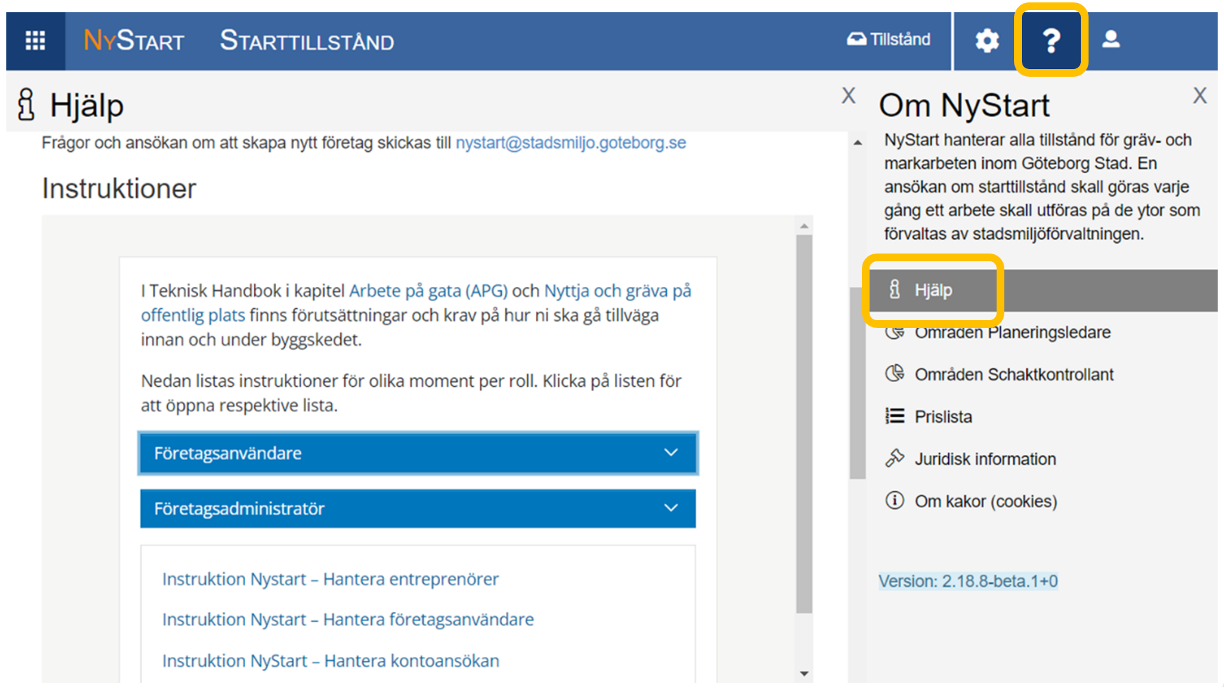Open Om kakor (cookies) menu item
This screenshot has width=1224, height=688.
click(986, 502)
